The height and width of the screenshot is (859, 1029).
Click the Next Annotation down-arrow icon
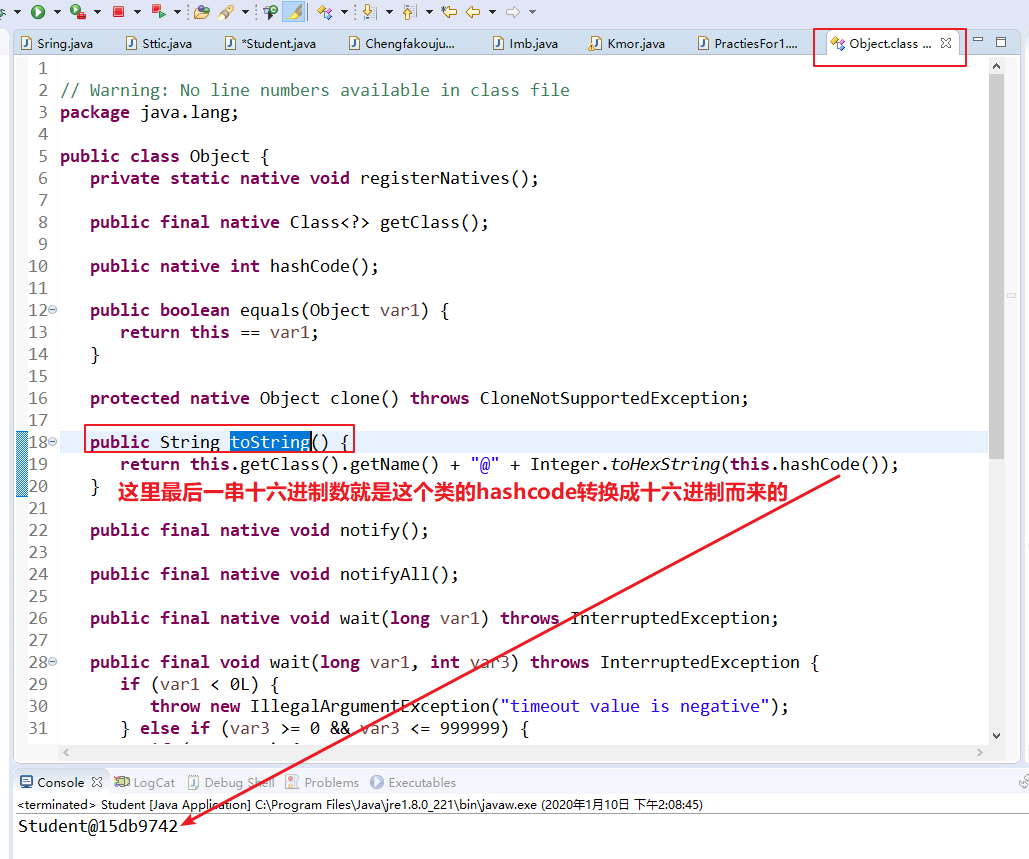click(369, 12)
